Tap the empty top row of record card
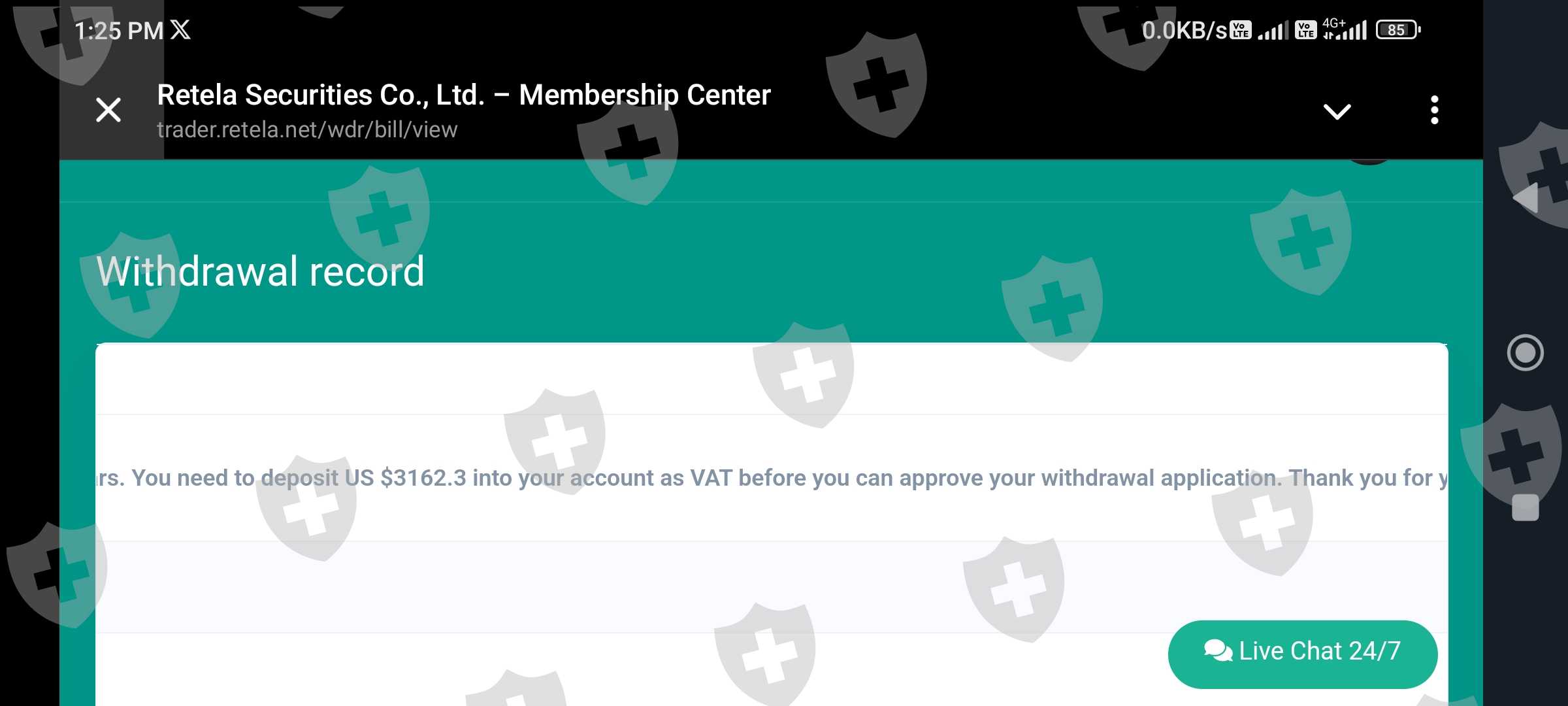Screen dimensions: 1568x706 point(772,379)
